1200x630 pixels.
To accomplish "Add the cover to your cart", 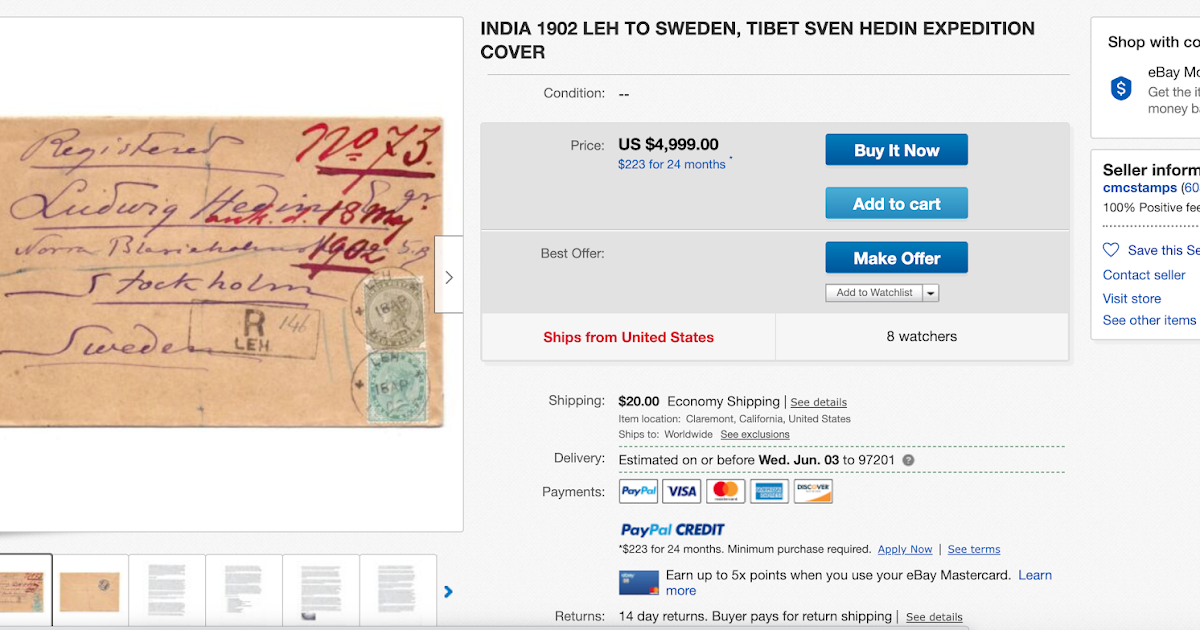I will click(x=896, y=202).
